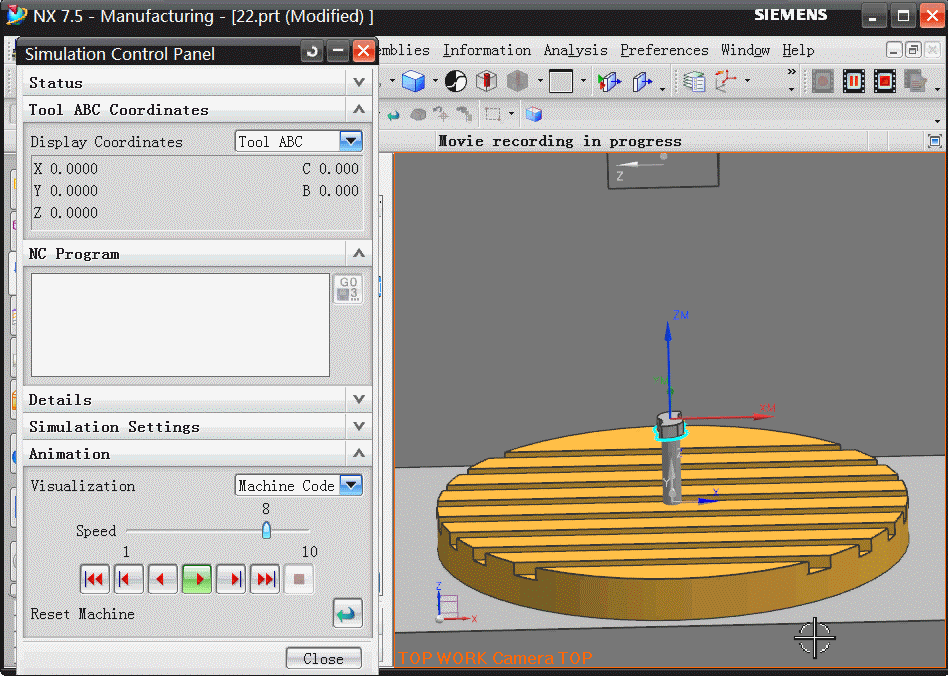Click the WCS coordinate axes icon
Viewport: 950px width, 678px height.
point(726,81)
